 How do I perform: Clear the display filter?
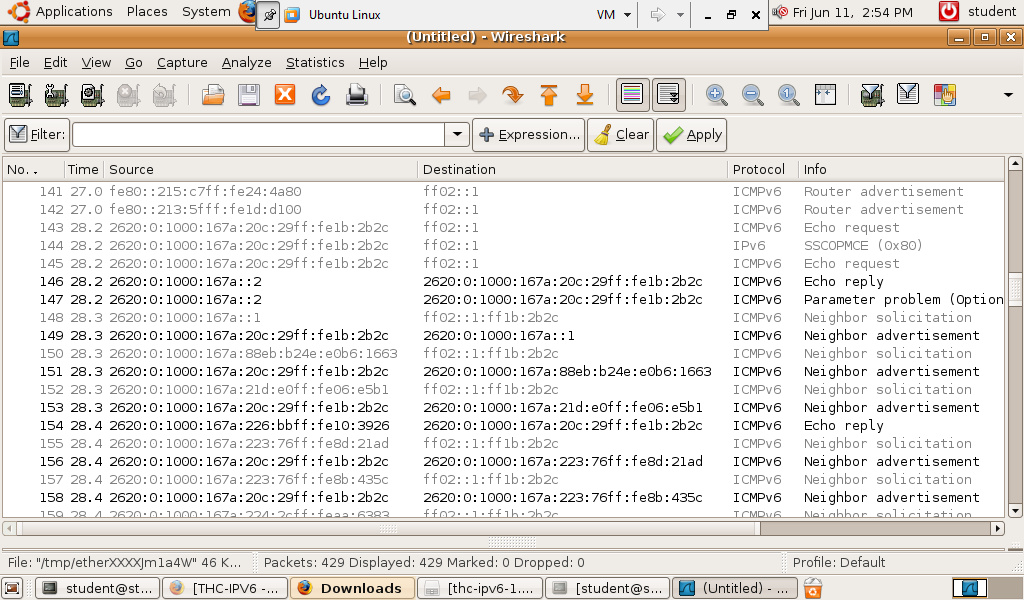620,134
